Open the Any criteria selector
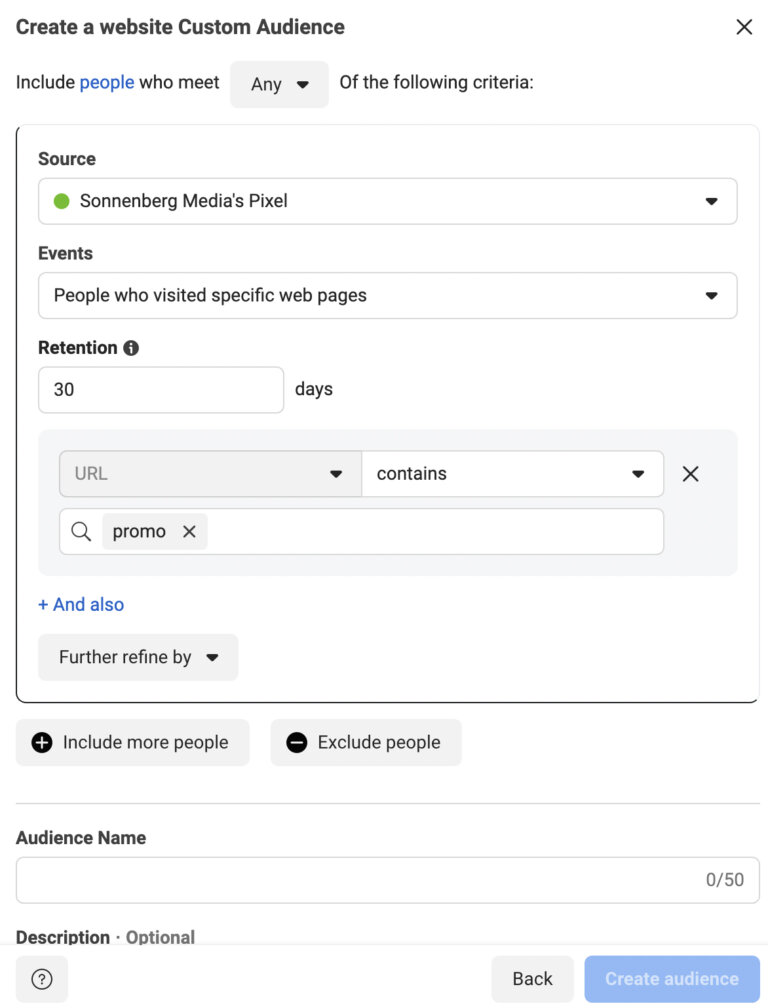 279,84
